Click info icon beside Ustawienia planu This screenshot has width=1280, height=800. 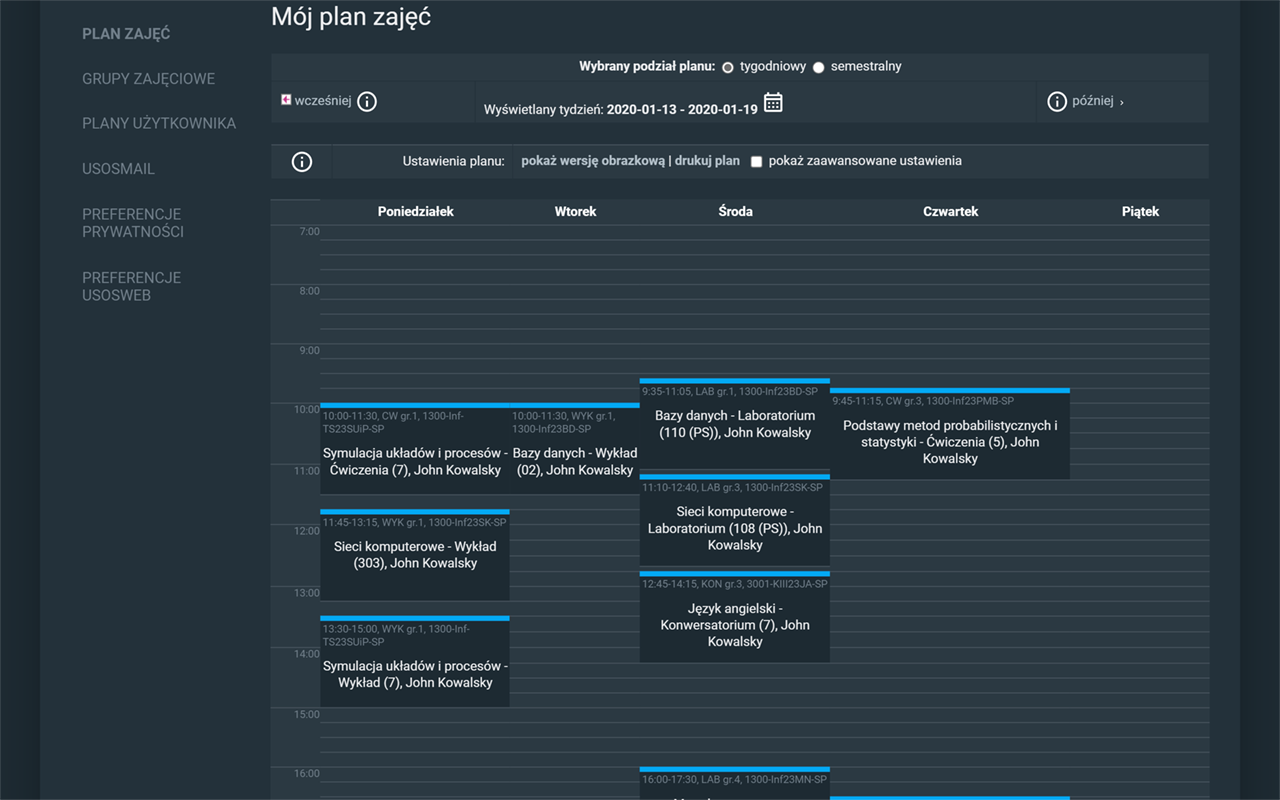point(302,162)
